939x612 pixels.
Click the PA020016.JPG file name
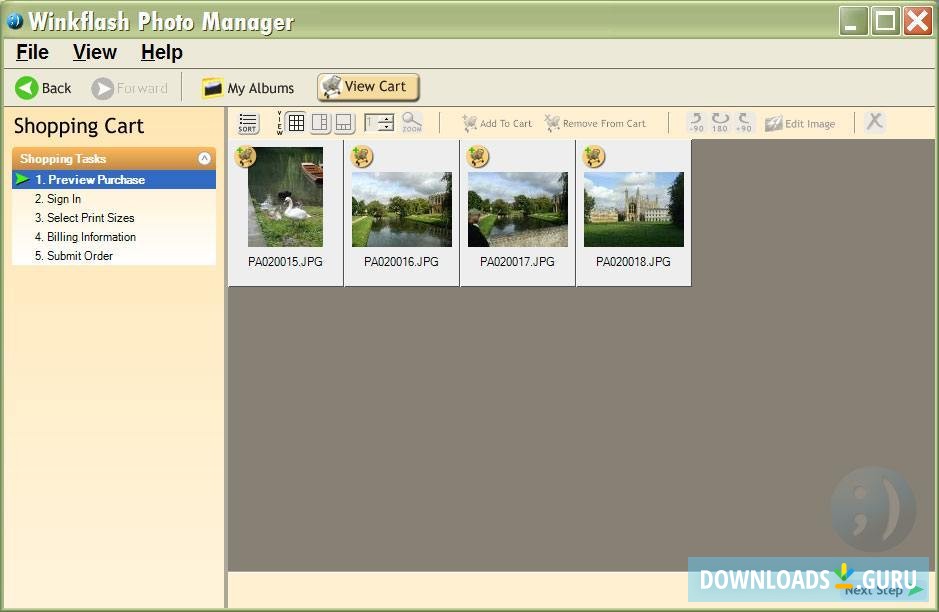(x=401, y=262)
